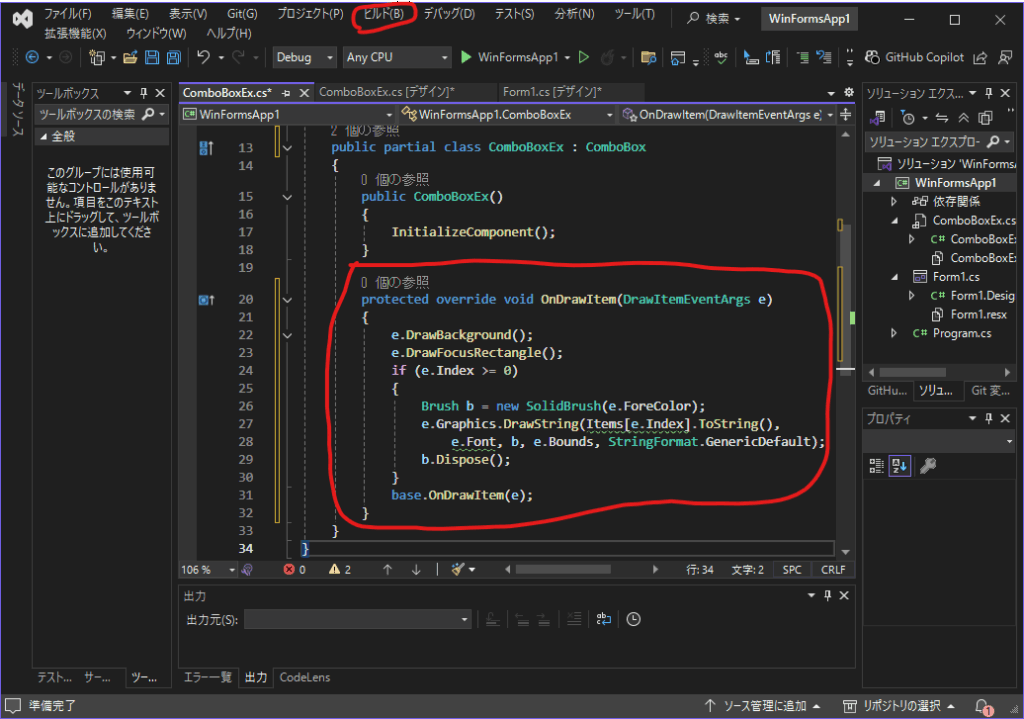
Task: Open the ビルド(B) menu
Action: tap(383, 15)
